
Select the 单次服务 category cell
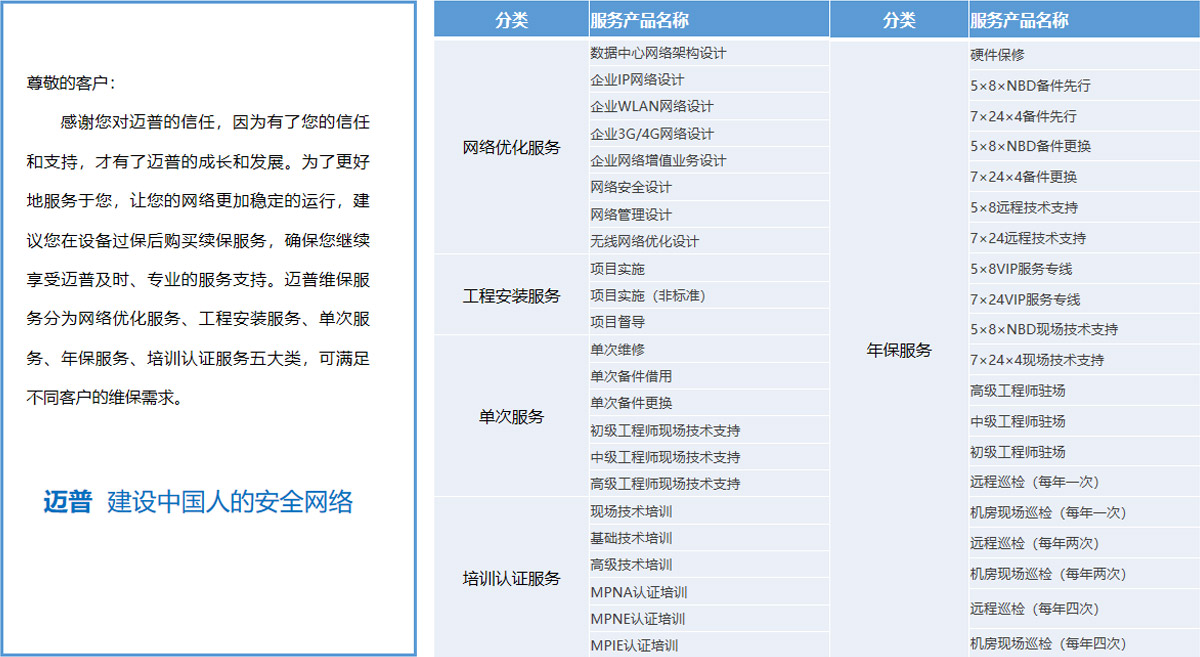click(x=511, y=417)
